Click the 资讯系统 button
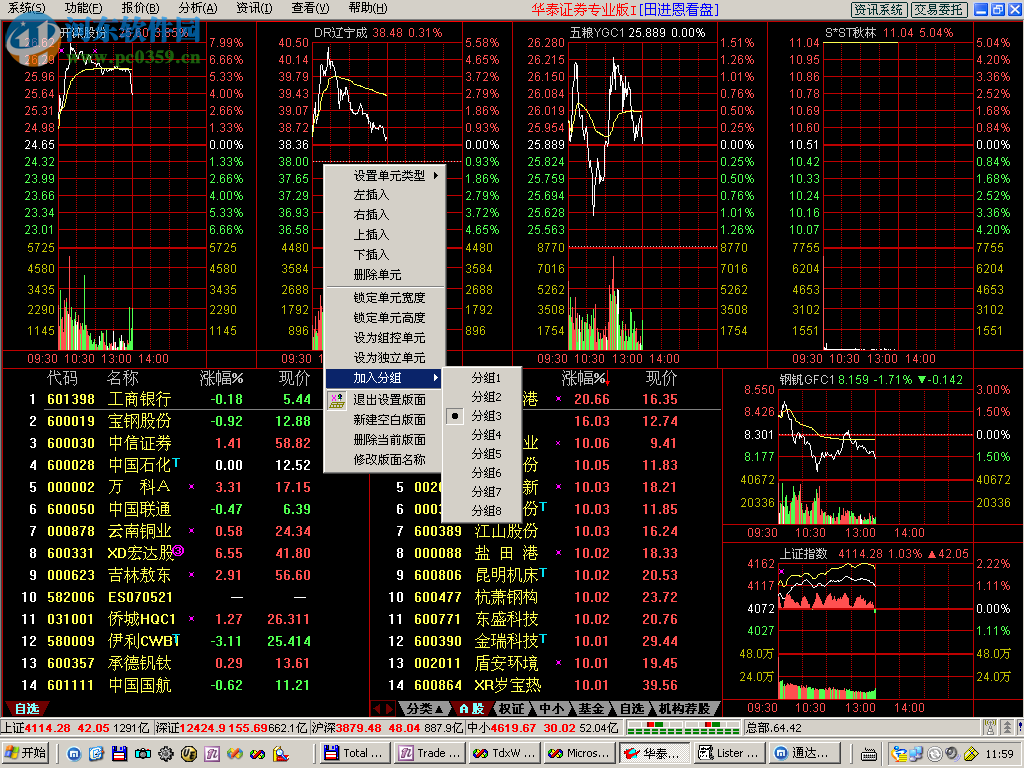 [x=879, y=9]
